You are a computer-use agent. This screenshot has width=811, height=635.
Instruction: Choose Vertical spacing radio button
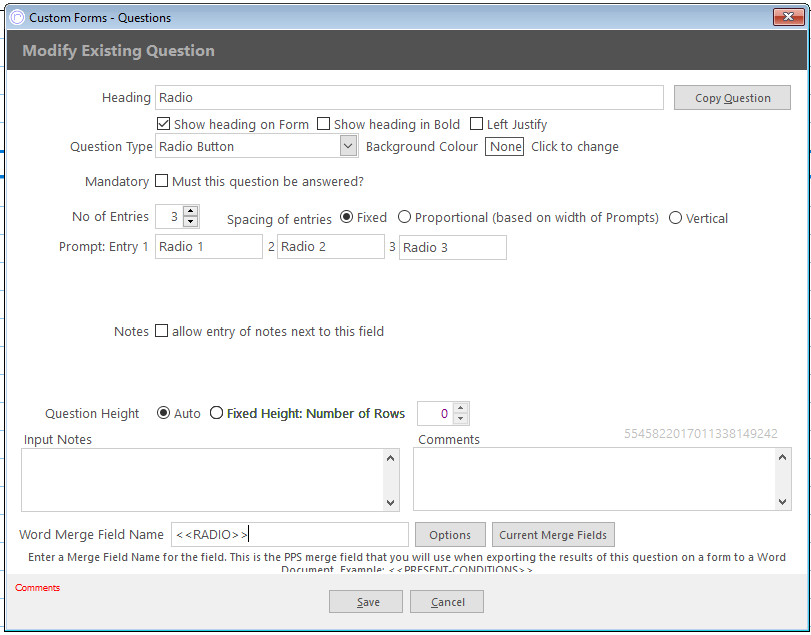(675, 218)
